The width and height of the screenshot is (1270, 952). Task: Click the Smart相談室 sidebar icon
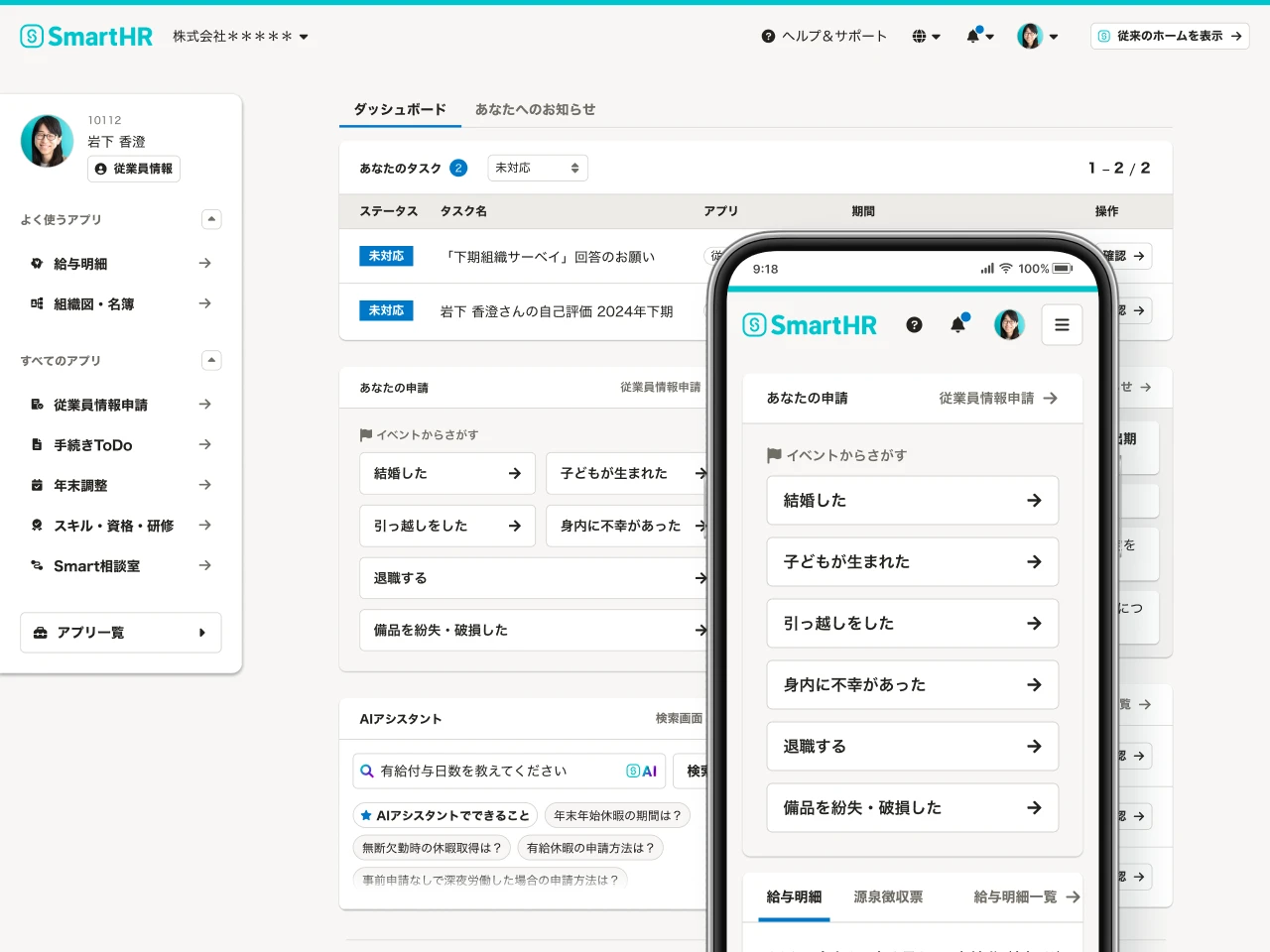(37, 565)
